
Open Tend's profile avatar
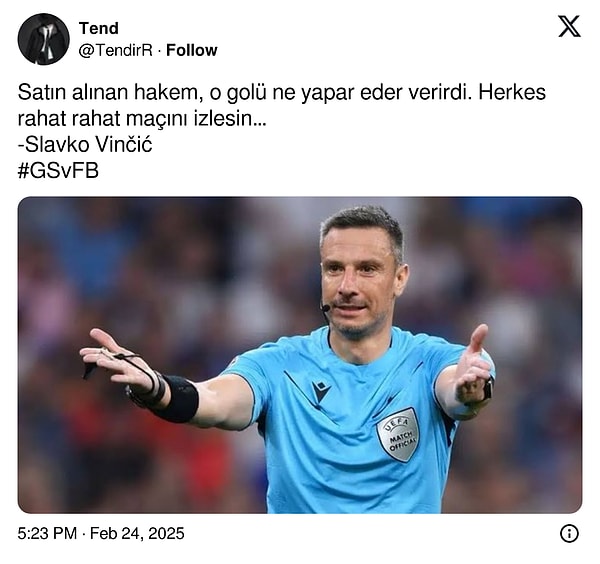44,39
